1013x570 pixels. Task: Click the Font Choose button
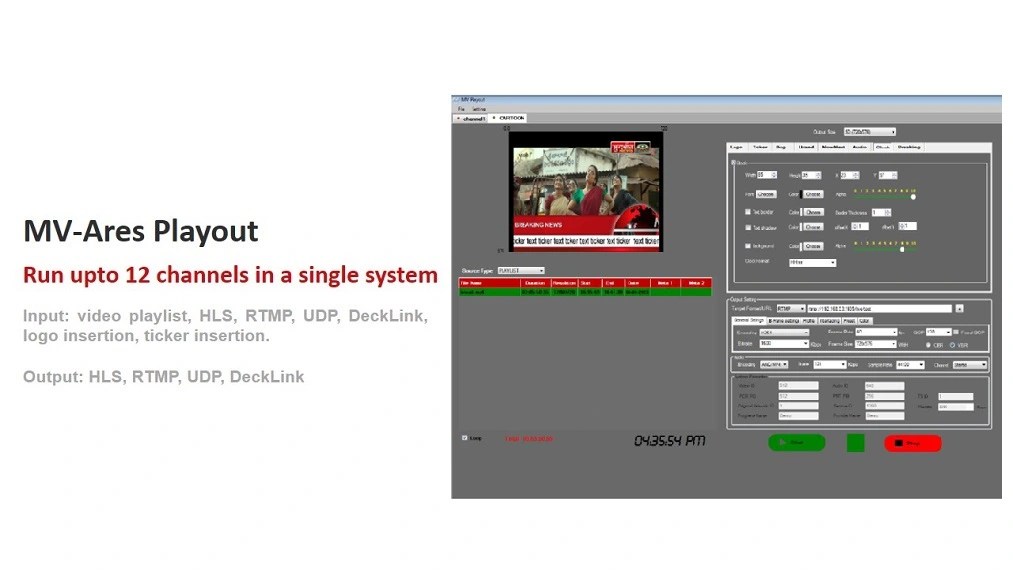pos(766,194)
